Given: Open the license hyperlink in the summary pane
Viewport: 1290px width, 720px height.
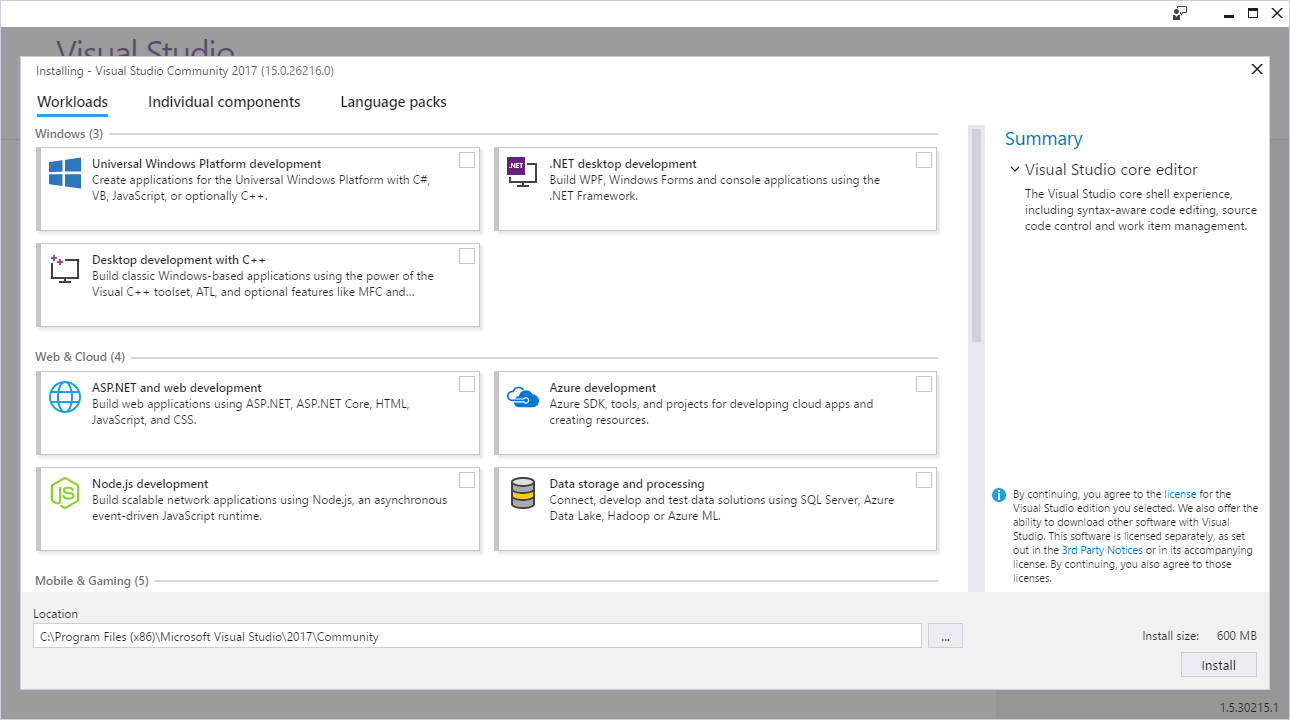Looking at the screenshot, I should 1180,493.
